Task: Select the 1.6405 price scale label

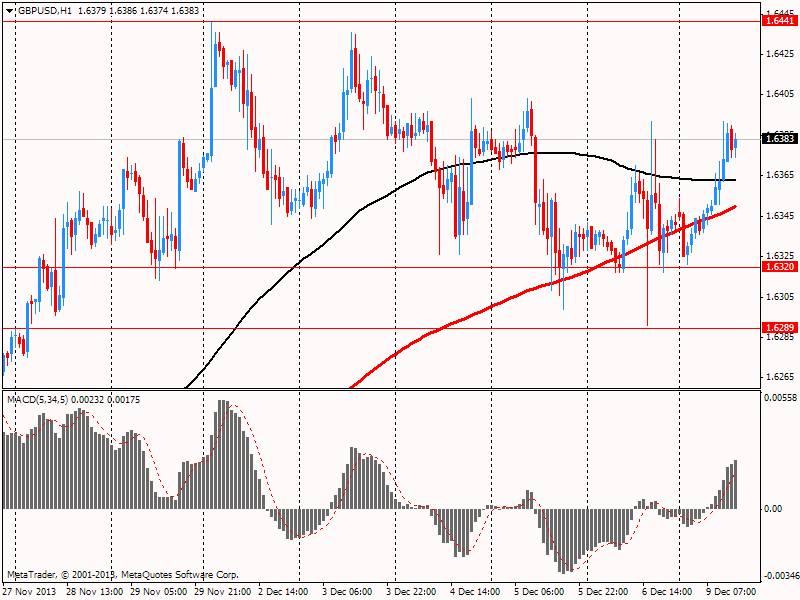Action: click(780, 94)
